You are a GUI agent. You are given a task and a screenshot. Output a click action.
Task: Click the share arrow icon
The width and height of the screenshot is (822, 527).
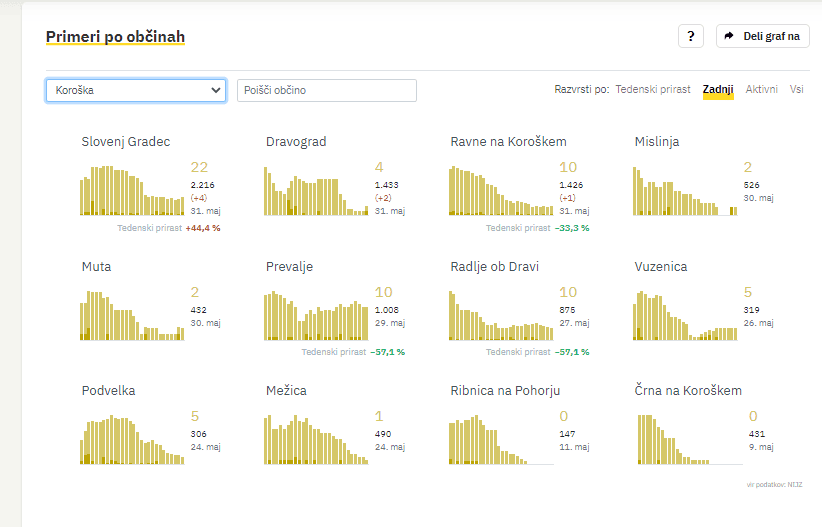pos(729,36)
